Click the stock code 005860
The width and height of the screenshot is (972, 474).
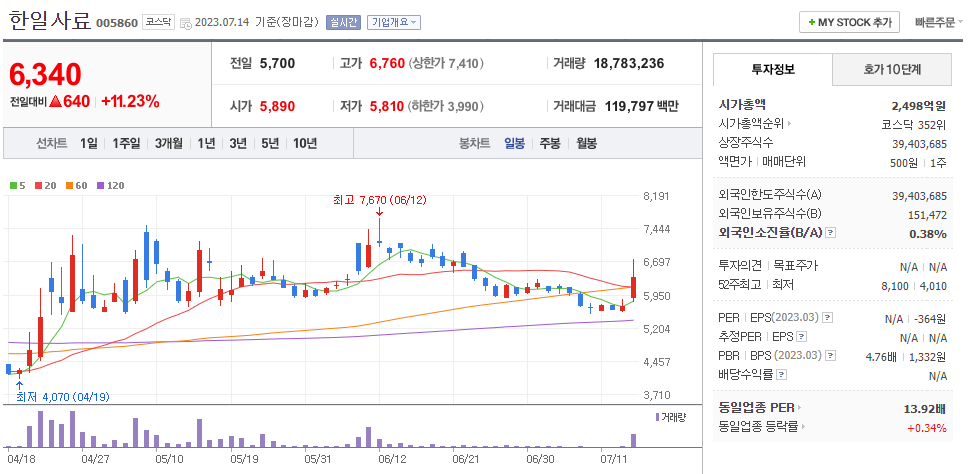[117, 23]
